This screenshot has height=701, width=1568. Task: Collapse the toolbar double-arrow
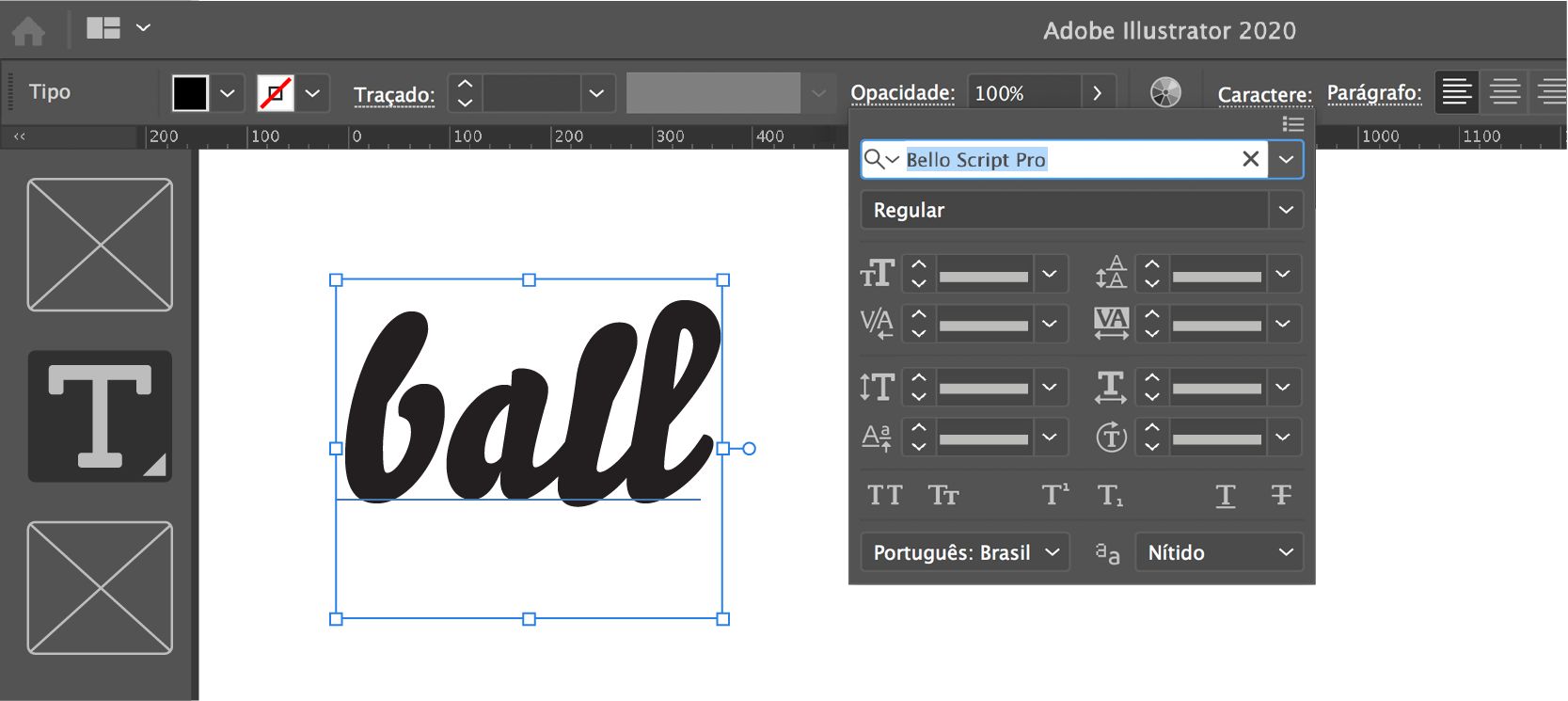[x=19, y=136]
